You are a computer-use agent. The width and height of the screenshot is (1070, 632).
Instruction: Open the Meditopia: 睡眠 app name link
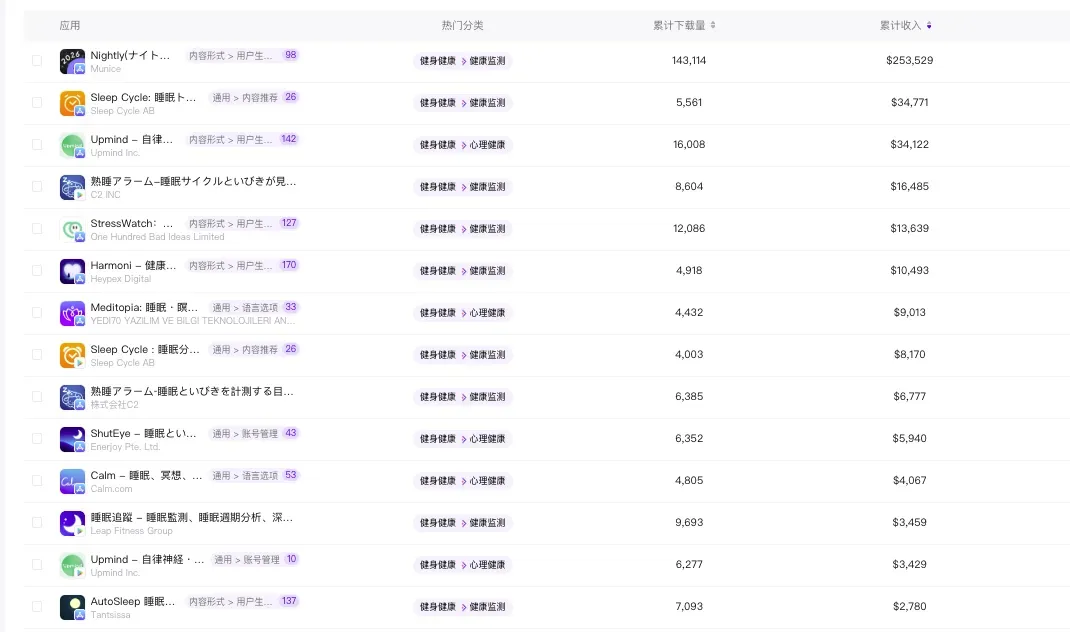(x=144, y=307)
